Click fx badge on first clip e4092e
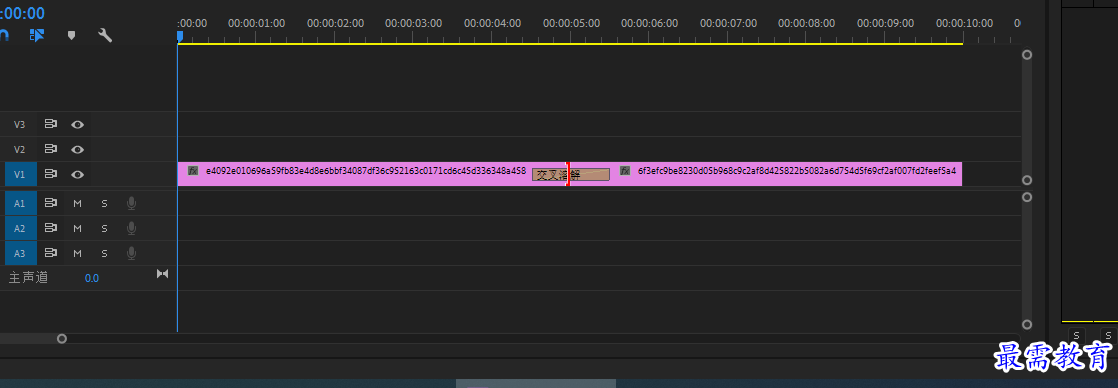 coord(193,170)
